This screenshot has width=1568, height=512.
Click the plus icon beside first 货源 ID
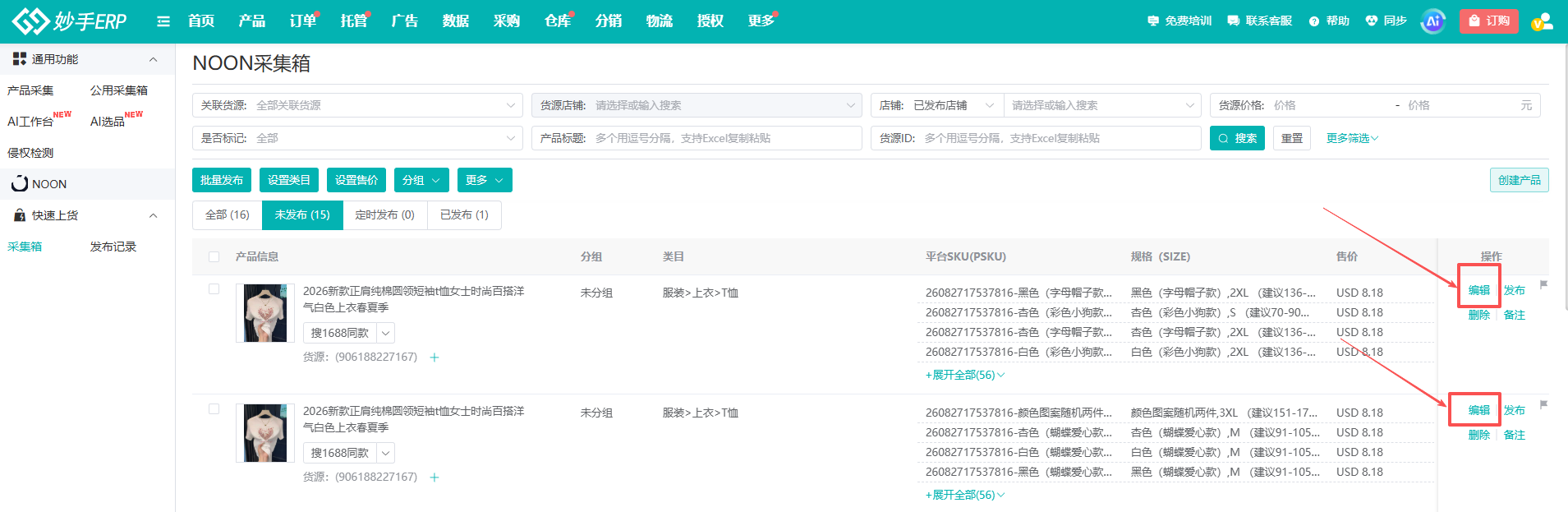point(435,357)
